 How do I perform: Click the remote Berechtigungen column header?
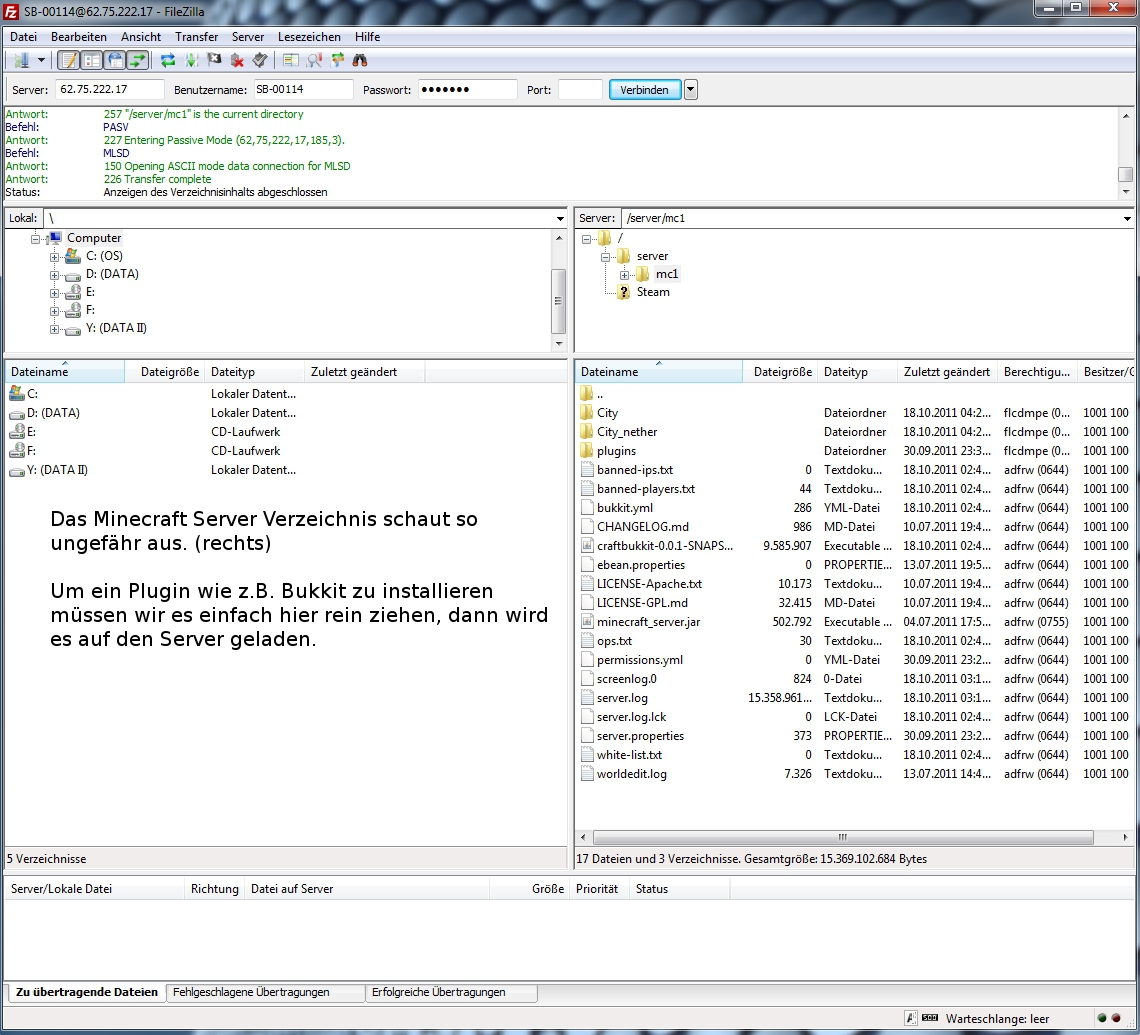click(1037, 371)
